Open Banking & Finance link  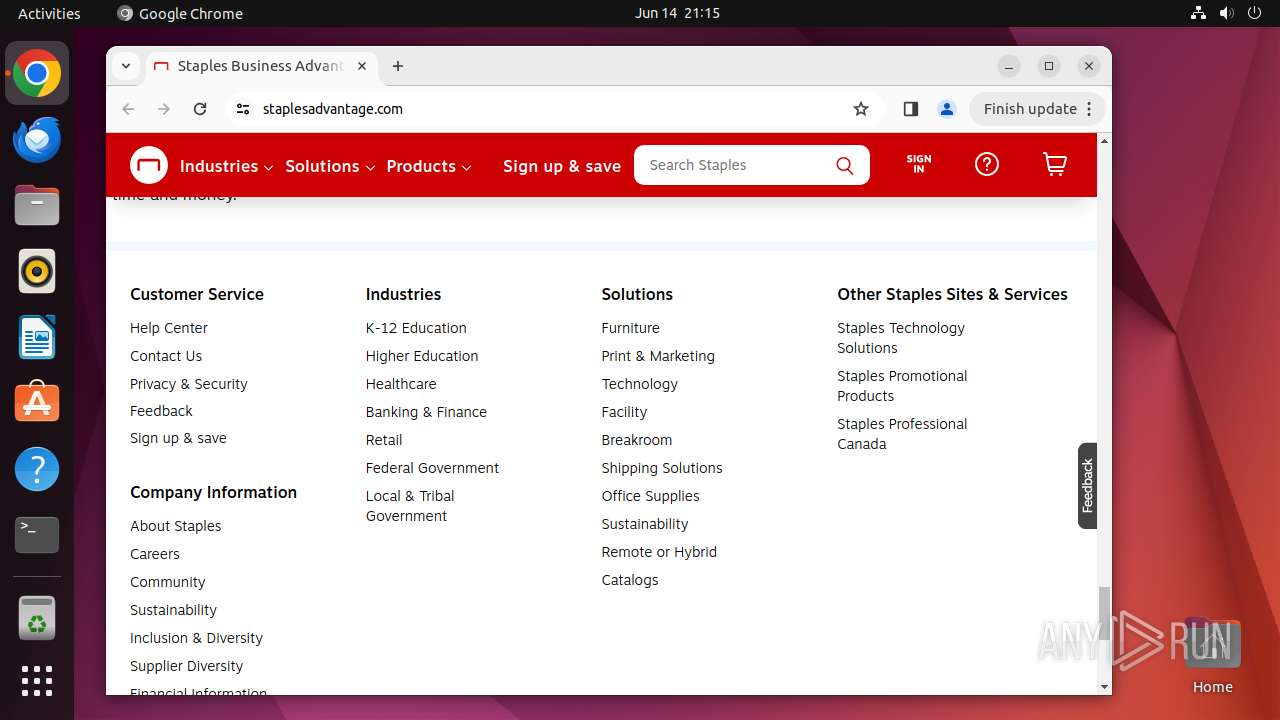tap(426, 412)
